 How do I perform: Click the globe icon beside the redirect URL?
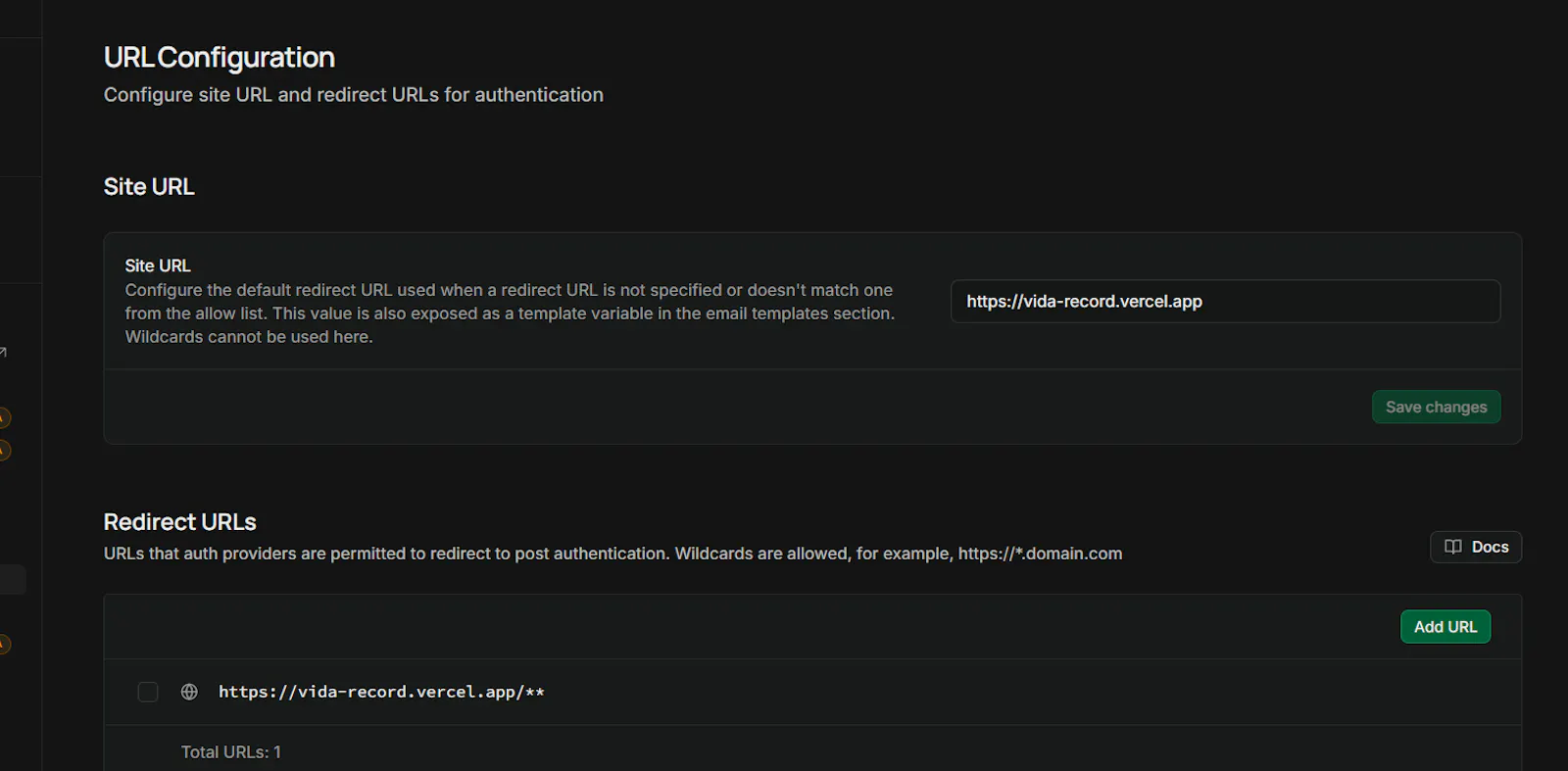(x=189, y=692)
